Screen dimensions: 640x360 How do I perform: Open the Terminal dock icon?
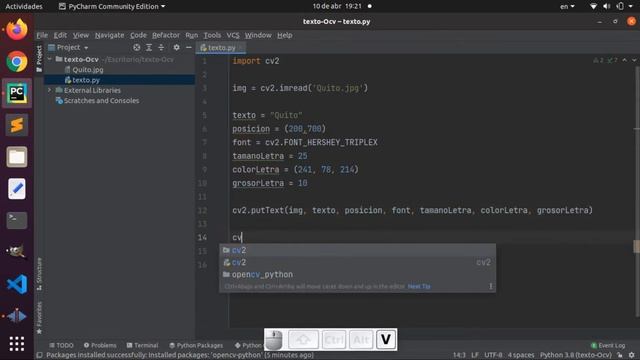17,220
